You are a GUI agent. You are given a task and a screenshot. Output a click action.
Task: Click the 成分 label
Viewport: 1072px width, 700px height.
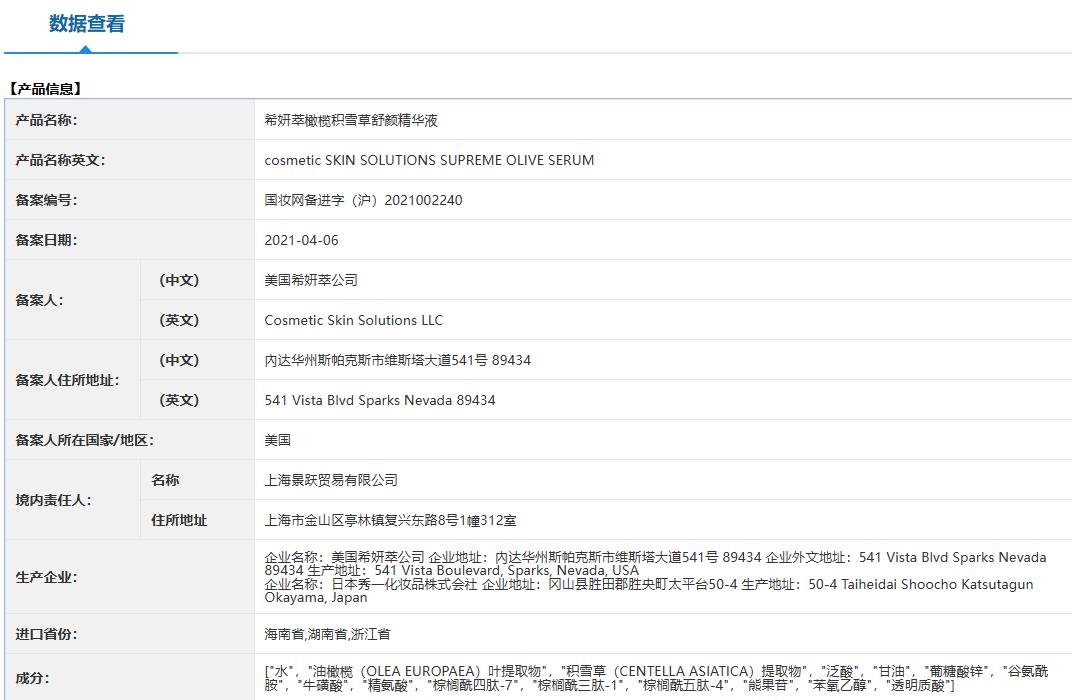(x=32, y=678)
